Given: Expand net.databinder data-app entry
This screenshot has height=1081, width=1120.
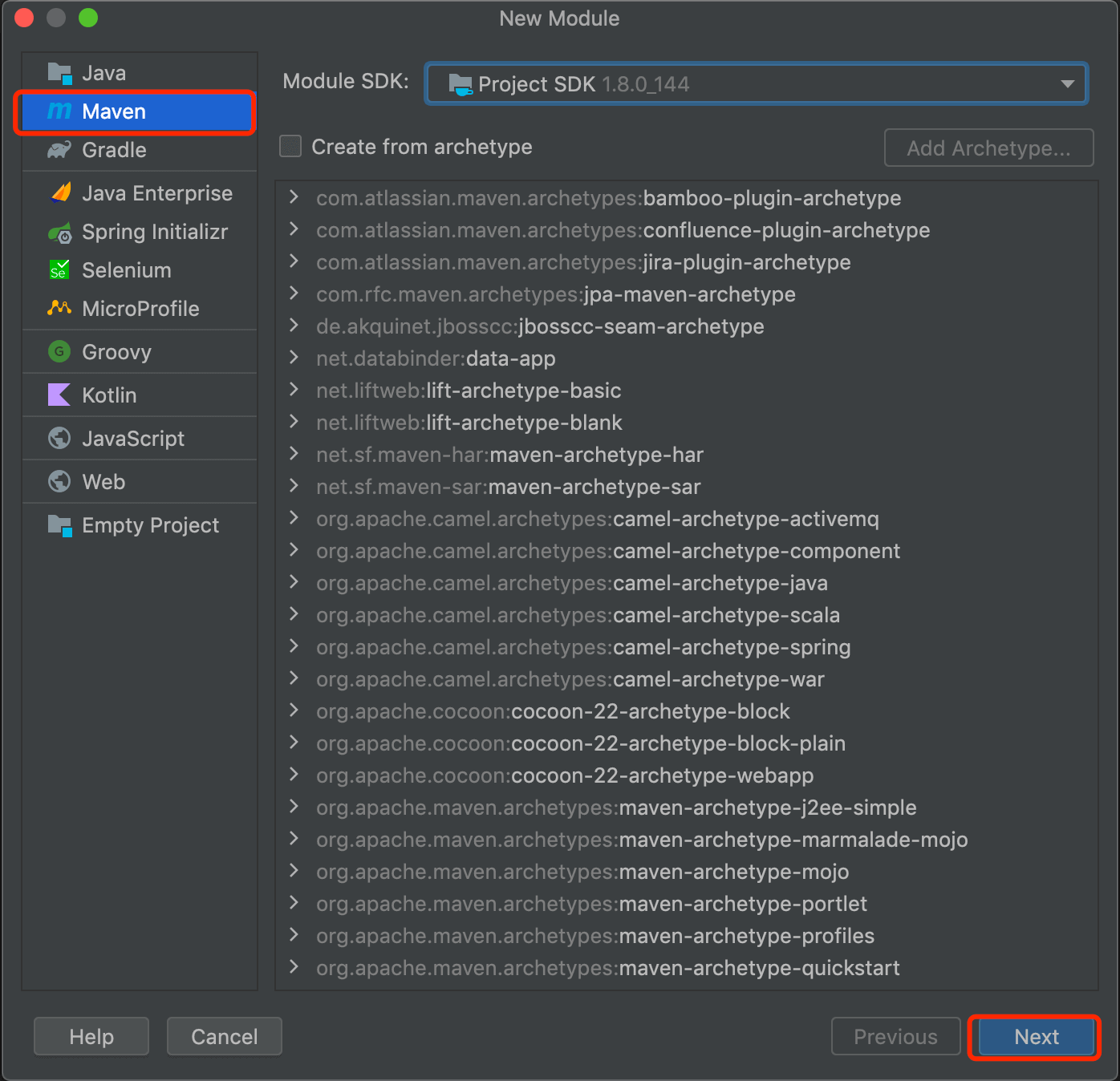Looking at the screenshot, I should (294, 358).
